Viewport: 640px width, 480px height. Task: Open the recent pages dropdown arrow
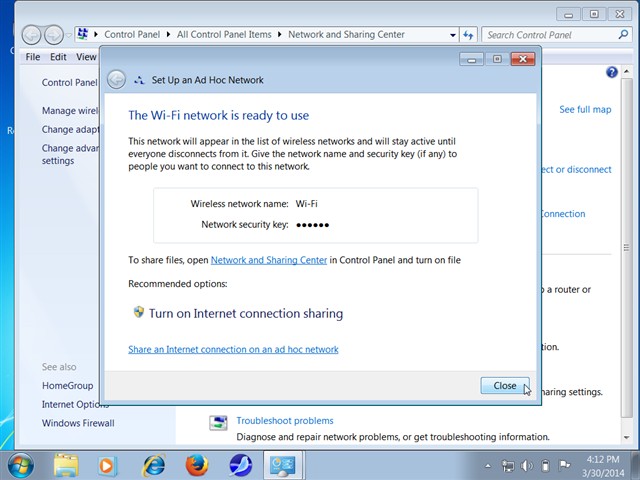(x=69, y=35)
